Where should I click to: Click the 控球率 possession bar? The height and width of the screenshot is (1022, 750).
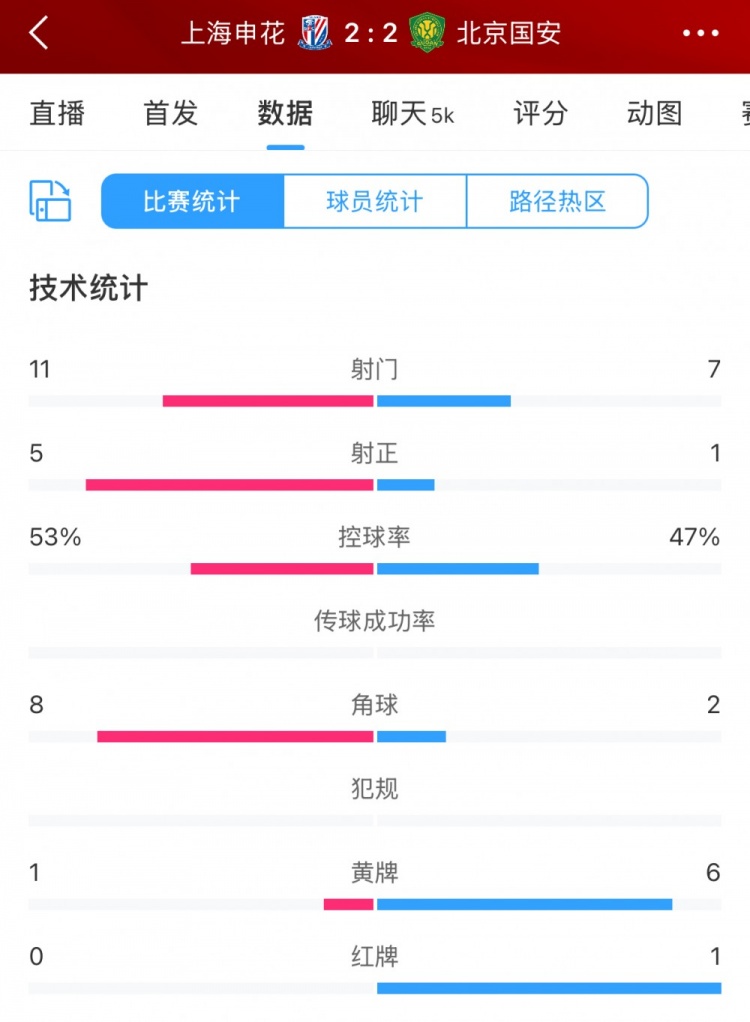[375, 568]
